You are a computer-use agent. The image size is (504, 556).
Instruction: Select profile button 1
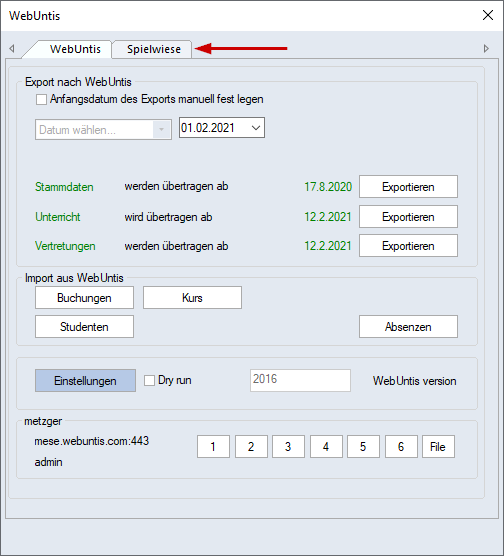(213, 446)
